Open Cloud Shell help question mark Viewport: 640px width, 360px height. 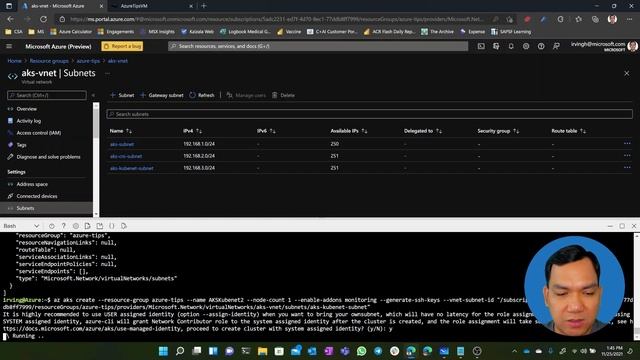click(x=64, y=226)
